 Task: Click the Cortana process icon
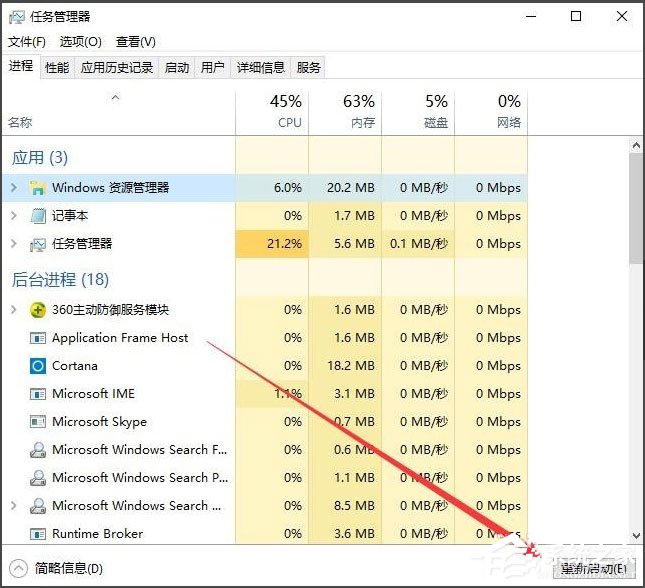pos(38,366)
